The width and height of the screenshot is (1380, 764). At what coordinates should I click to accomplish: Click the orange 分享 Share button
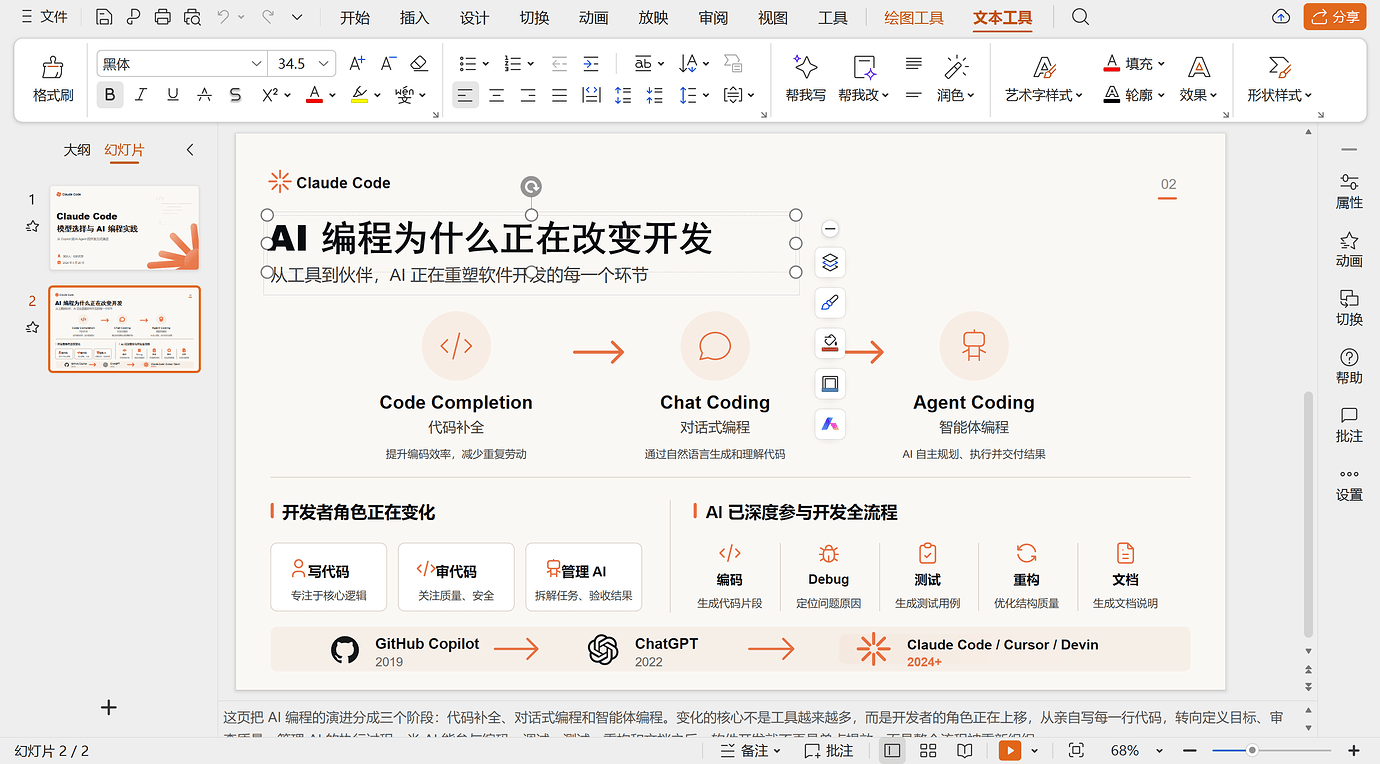pos(1335,17)
